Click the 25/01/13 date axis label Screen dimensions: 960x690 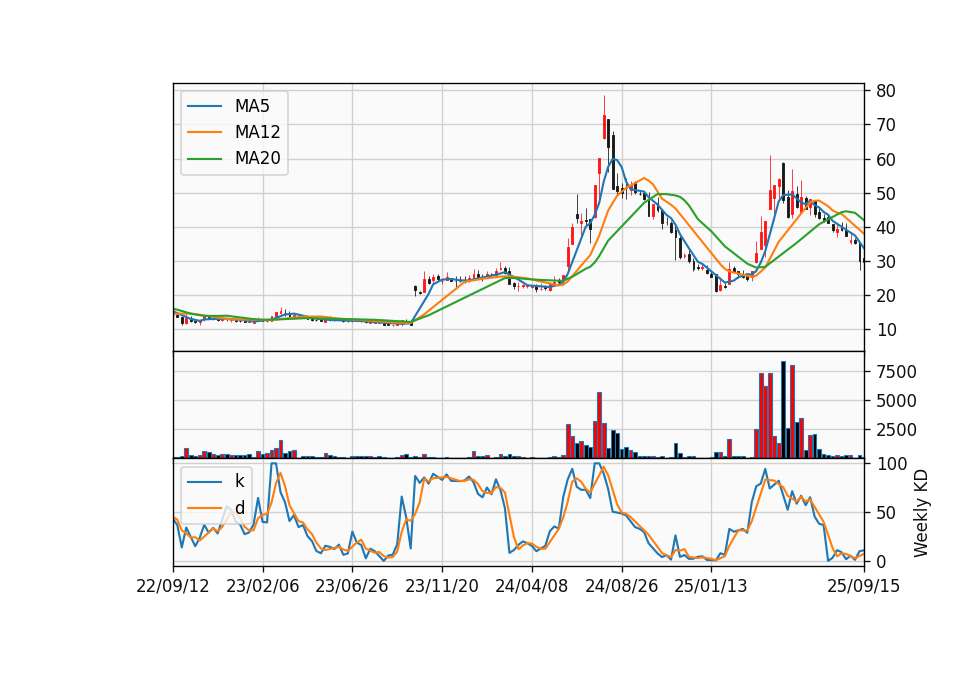point(711,586)
